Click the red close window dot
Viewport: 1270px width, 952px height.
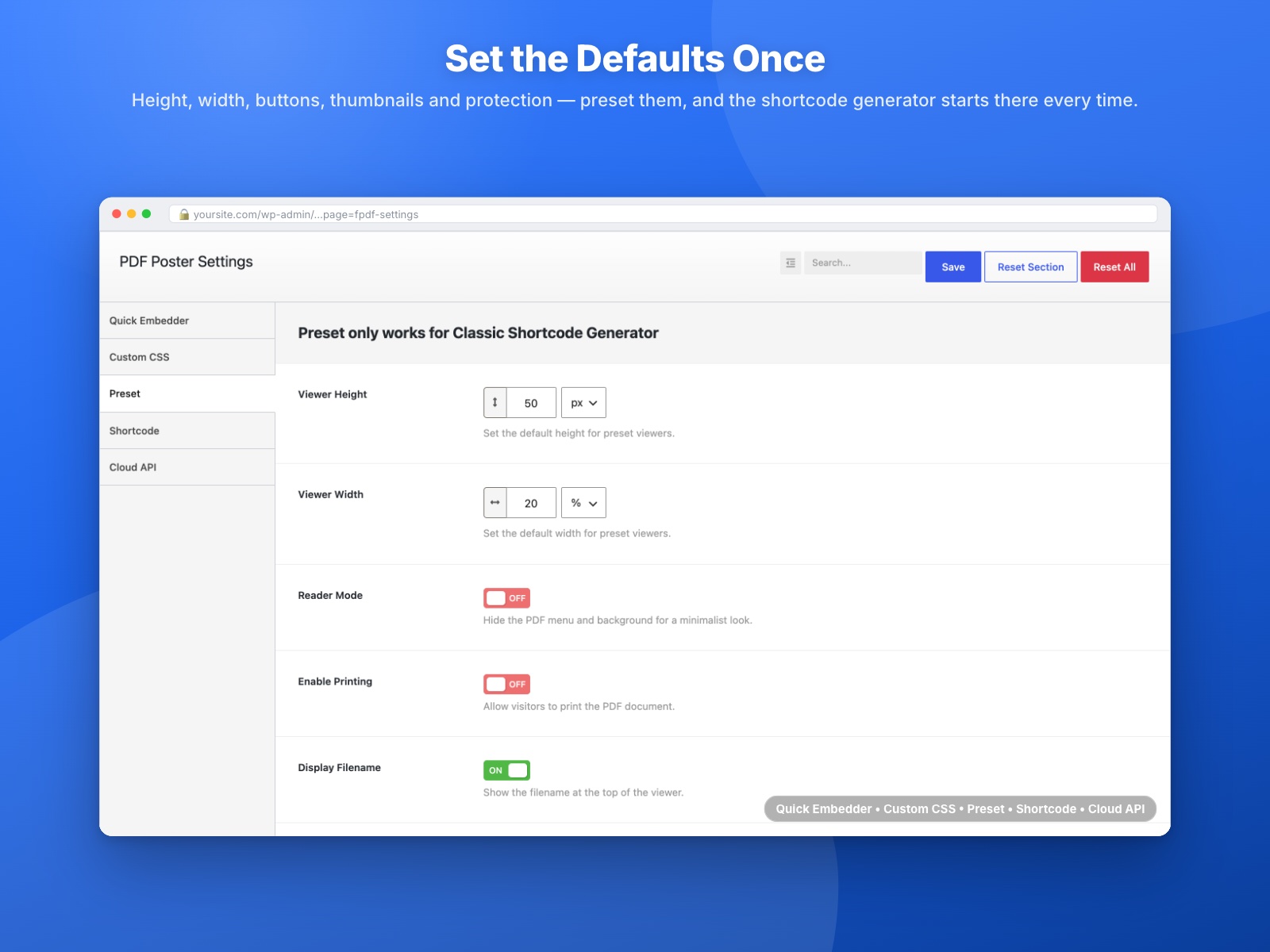tap(117, 213)
